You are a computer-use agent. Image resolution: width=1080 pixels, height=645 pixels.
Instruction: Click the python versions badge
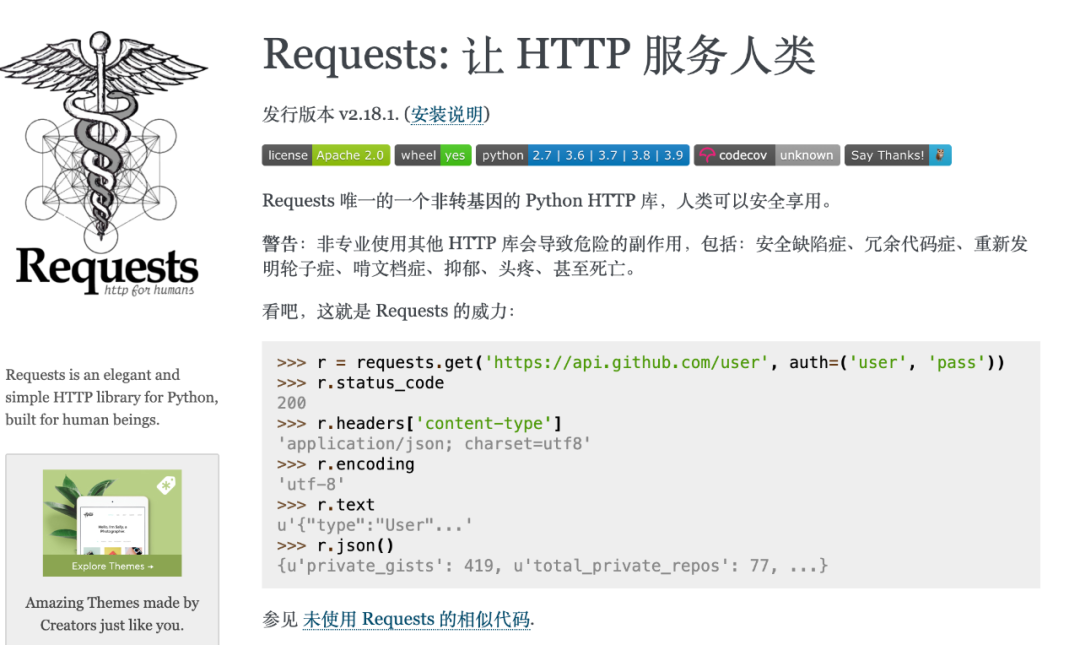(582, 155)
